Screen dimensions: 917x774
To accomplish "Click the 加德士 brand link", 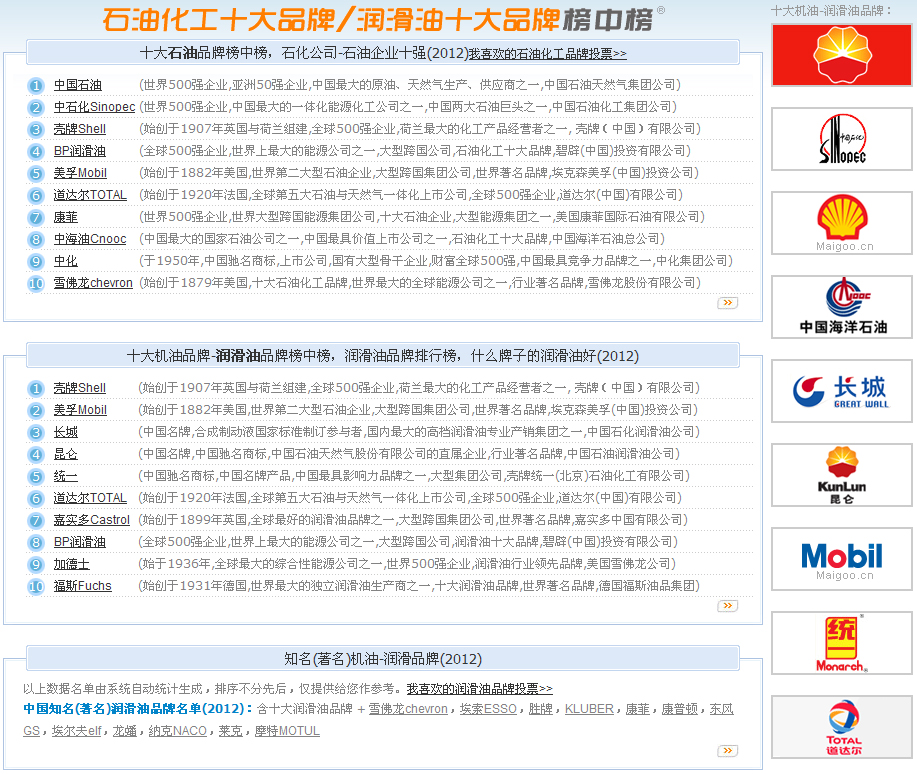I will 71,564.
